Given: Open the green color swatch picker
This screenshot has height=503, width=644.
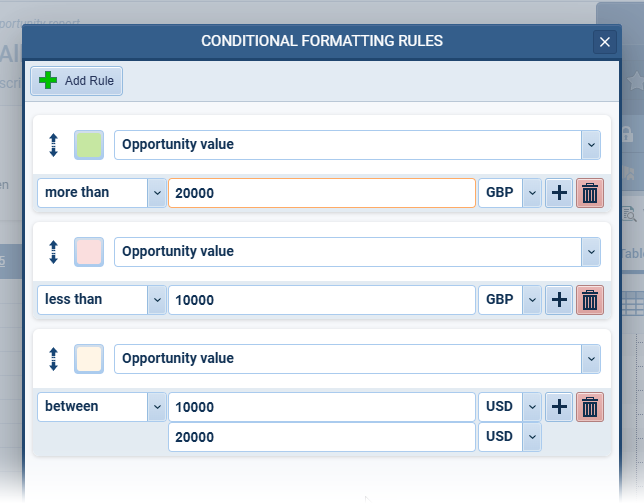Looking at the screenshot, I should (89, 145).
